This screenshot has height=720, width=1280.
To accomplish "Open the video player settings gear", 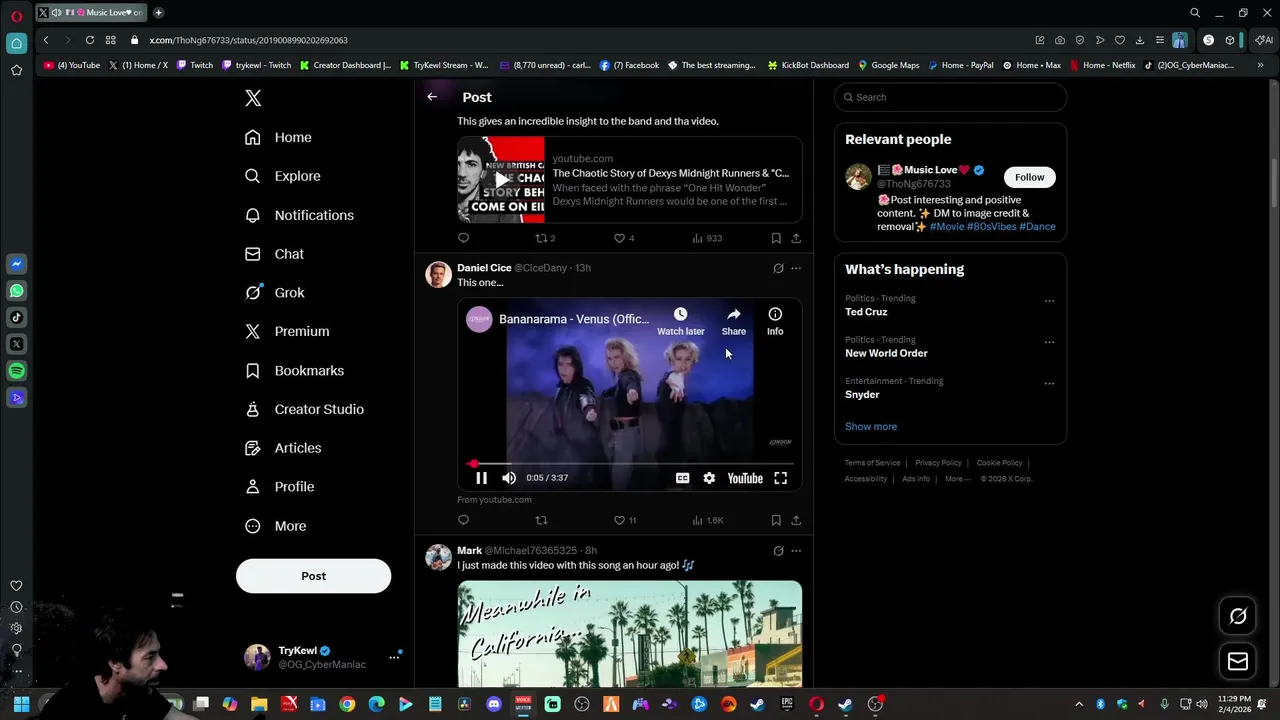I will (x=709, y=478).
